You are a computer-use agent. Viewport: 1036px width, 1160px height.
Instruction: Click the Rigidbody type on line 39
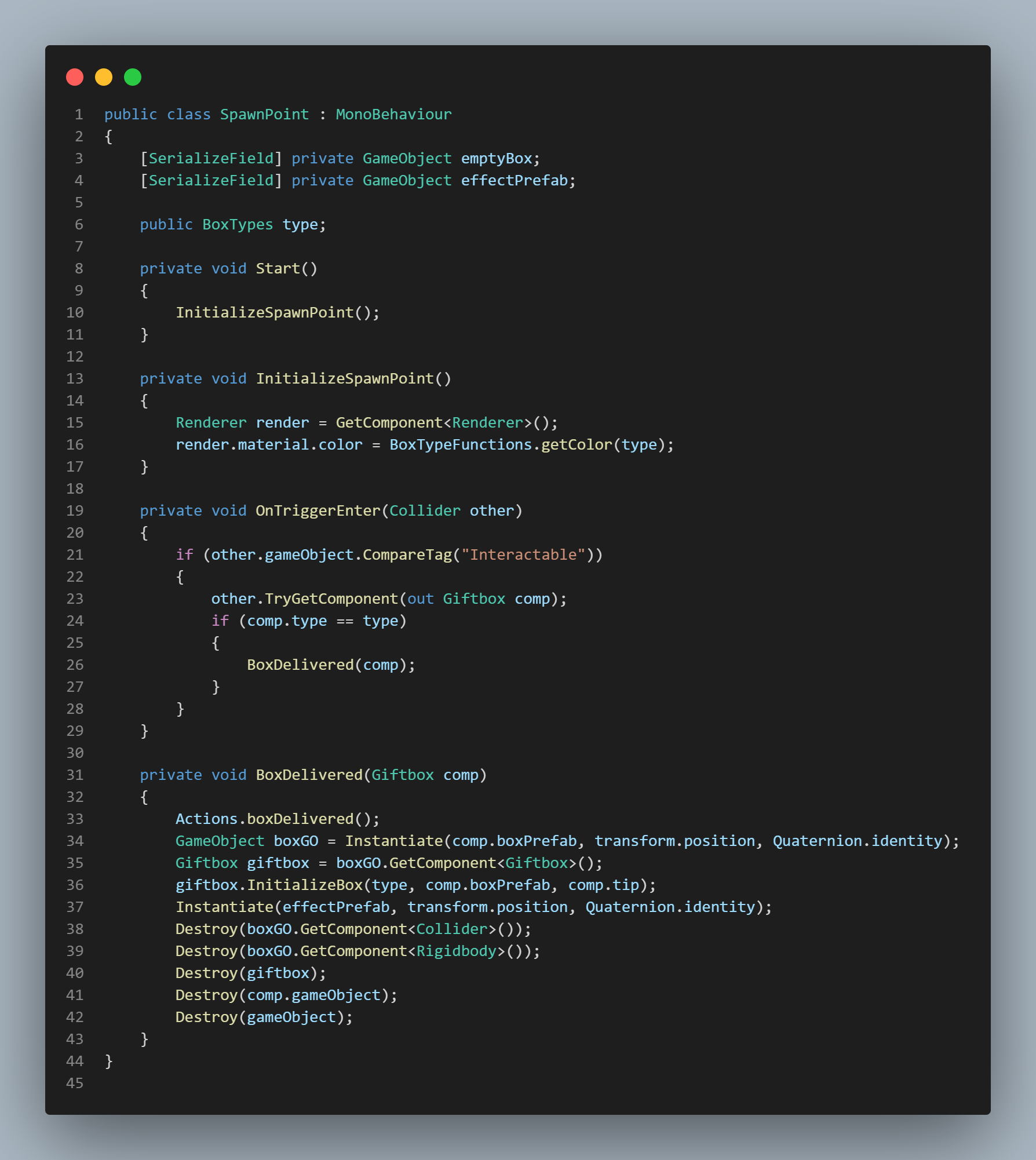[x=456, y=951]
